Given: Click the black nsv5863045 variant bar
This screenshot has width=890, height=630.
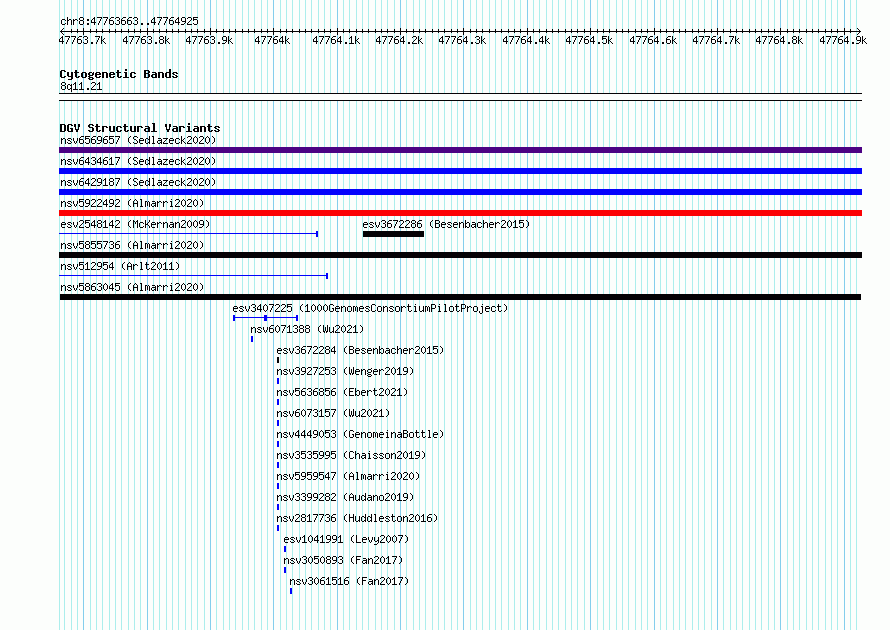Looking at the screenshot, I should tap(460, 297).
